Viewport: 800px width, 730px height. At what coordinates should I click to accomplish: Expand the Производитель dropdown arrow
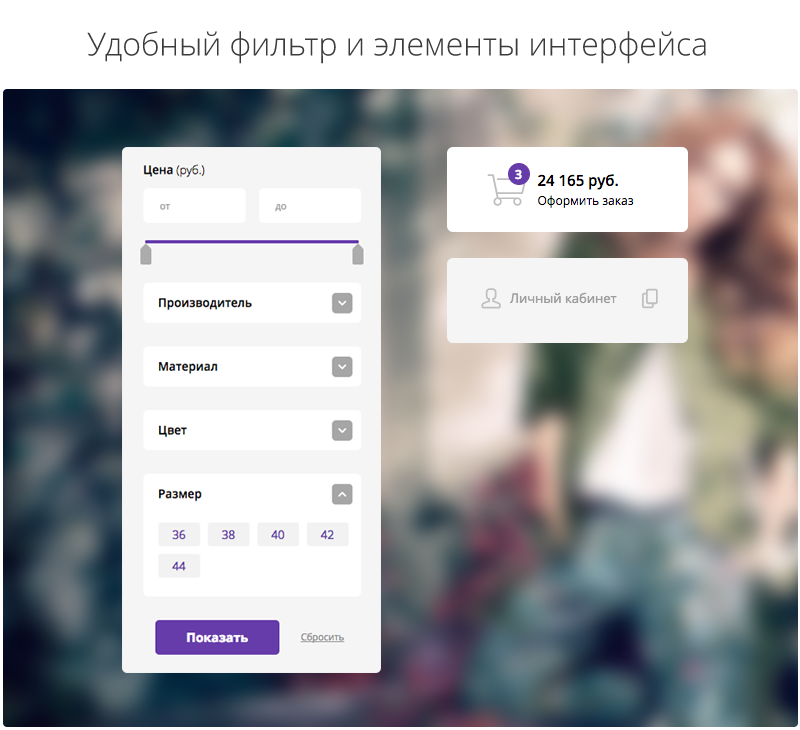(x=342, y=303)
